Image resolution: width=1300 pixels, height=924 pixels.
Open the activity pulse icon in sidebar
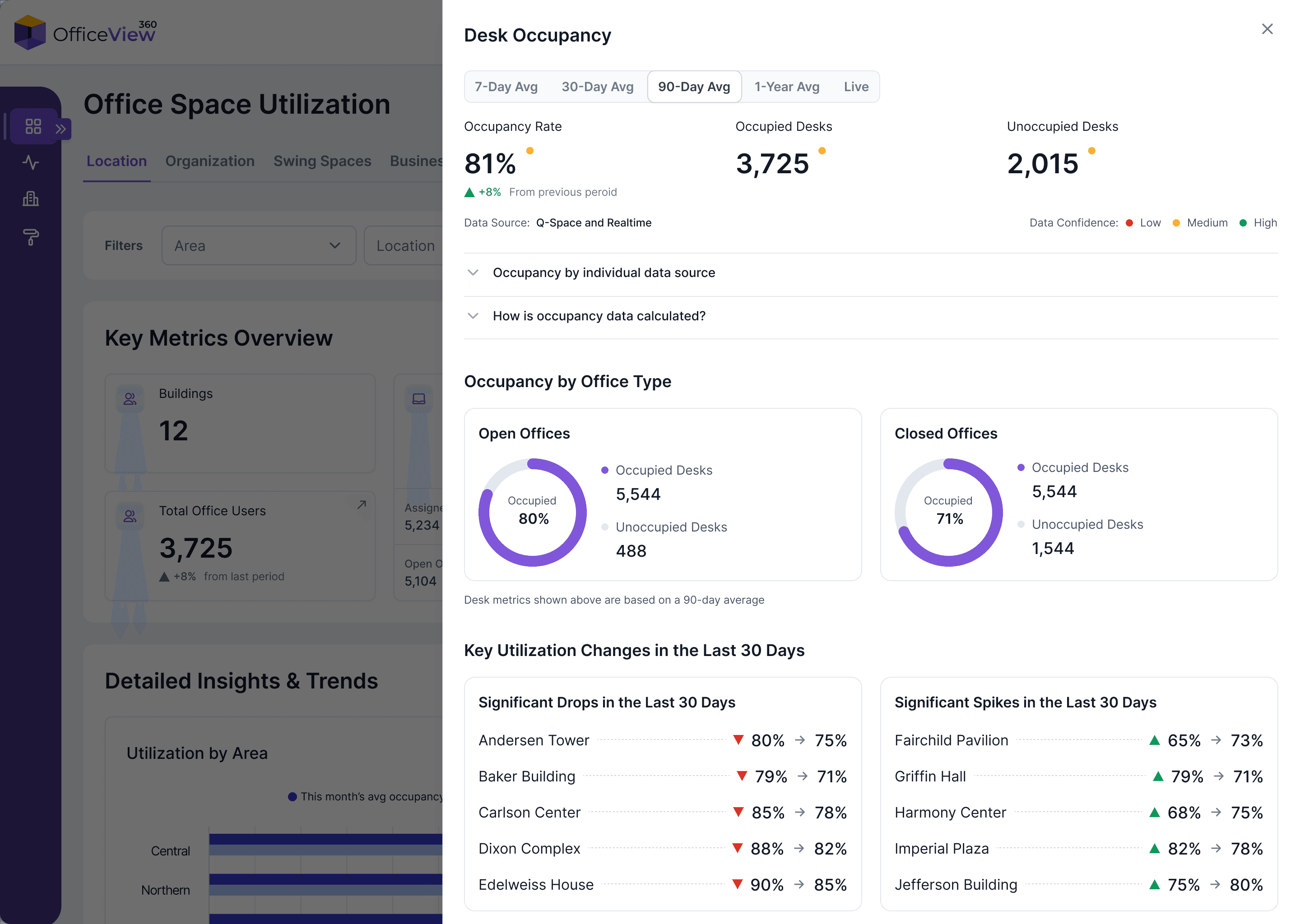(31, 163)
